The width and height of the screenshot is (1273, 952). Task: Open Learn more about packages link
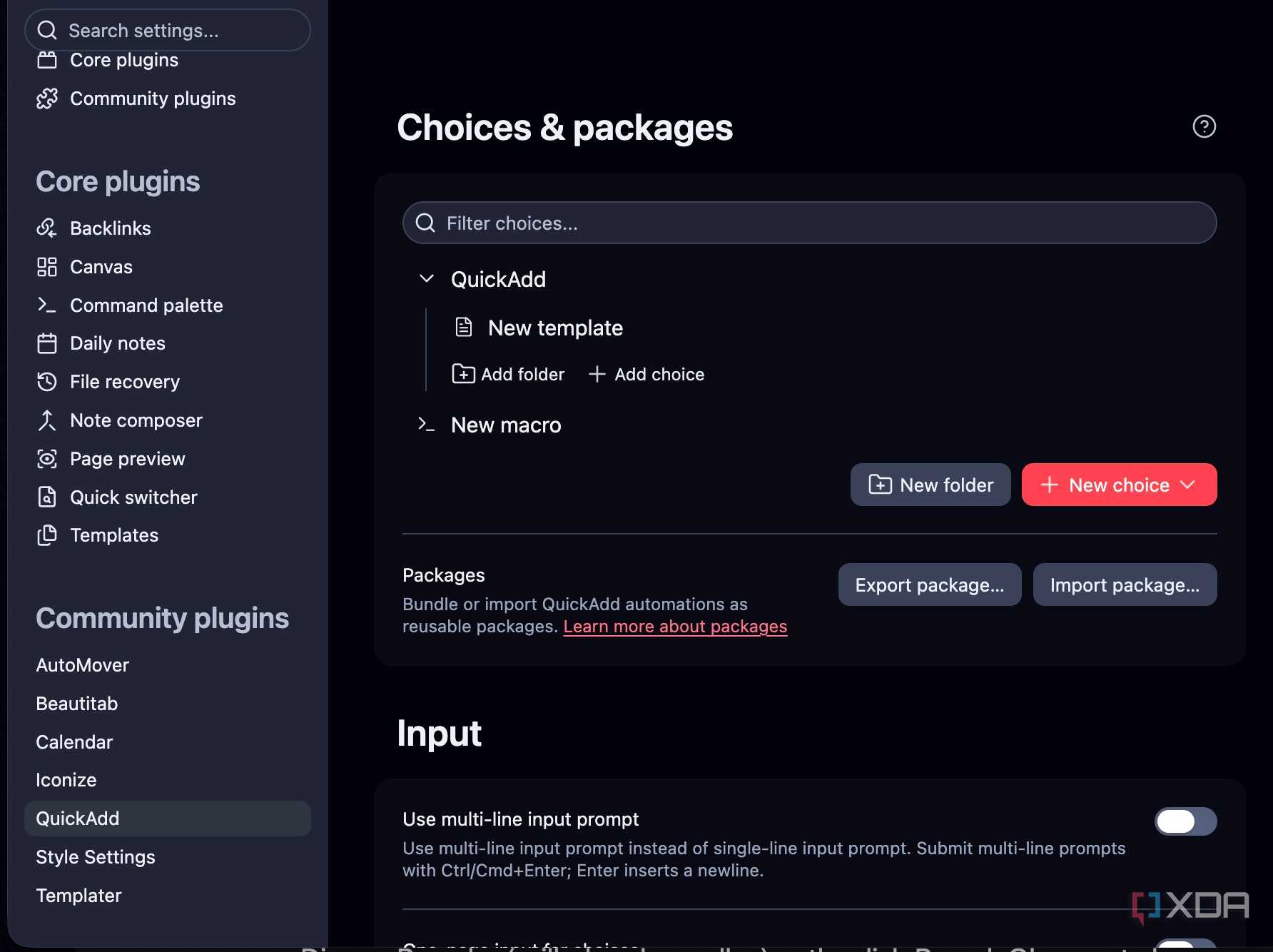pyautogui.click(x=675, y=627)
